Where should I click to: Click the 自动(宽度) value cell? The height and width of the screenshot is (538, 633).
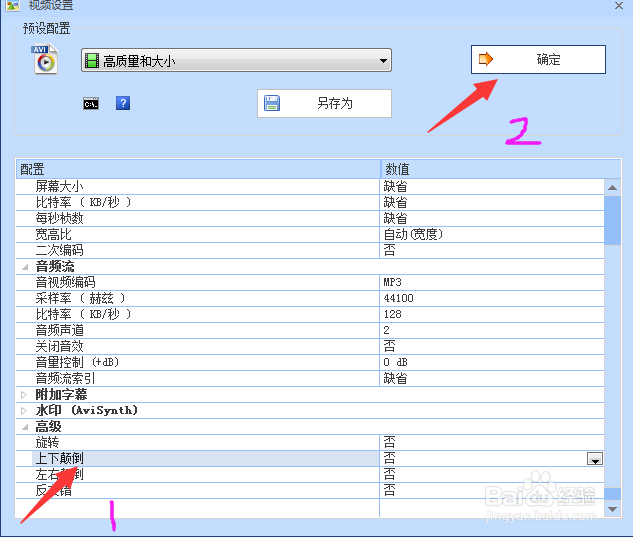[x=492, y=234]
